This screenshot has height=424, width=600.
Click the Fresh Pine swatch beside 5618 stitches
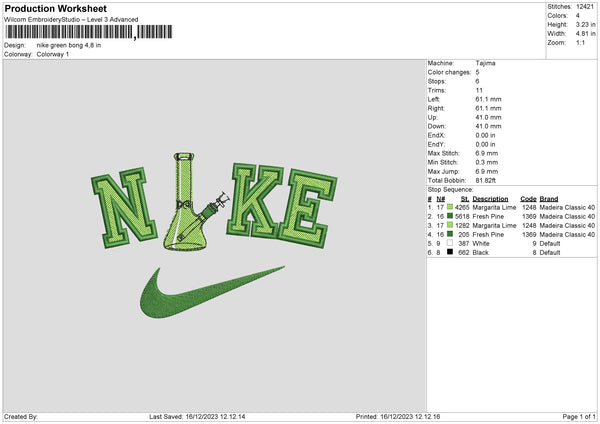click(450, 216)
